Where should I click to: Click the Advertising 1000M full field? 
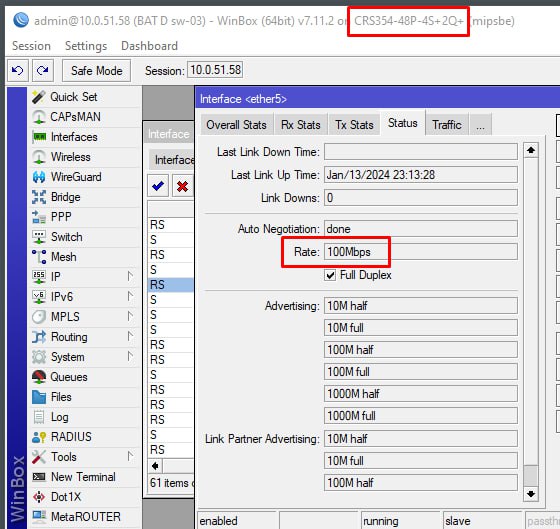421,416
